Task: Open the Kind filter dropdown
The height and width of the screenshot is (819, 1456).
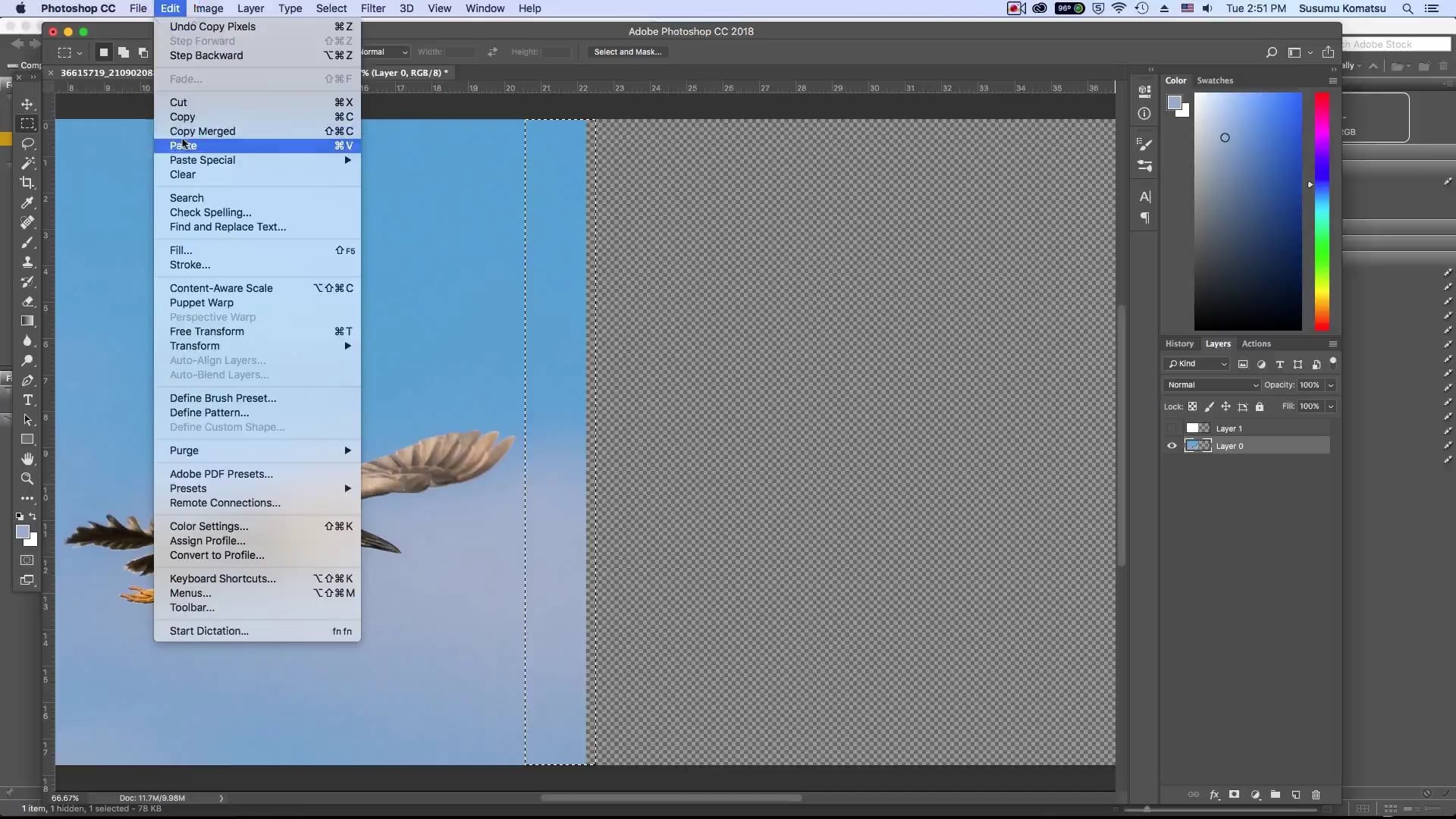Action: 1197,364
